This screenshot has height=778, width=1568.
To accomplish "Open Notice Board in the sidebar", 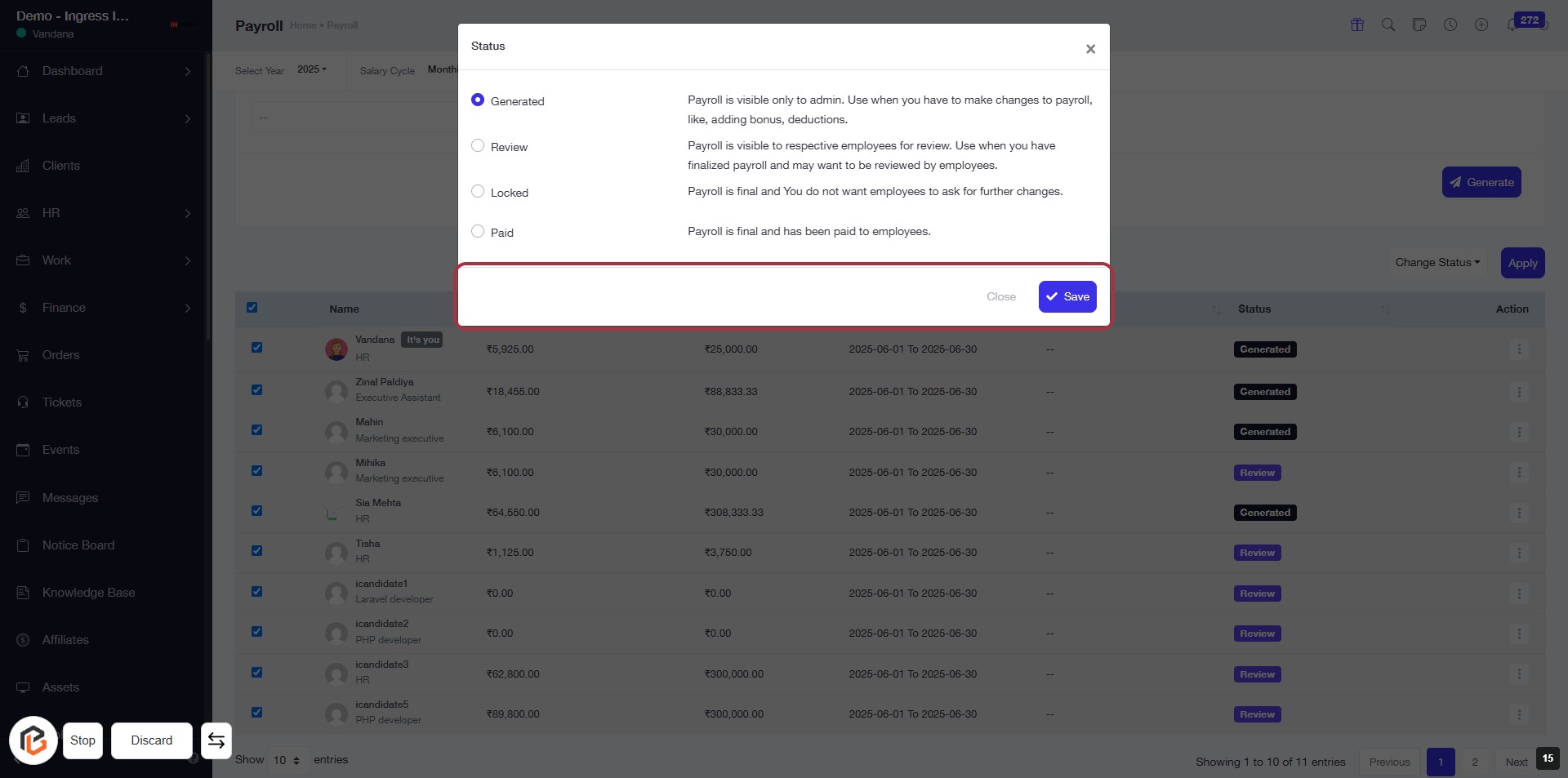I will (78, 545).
